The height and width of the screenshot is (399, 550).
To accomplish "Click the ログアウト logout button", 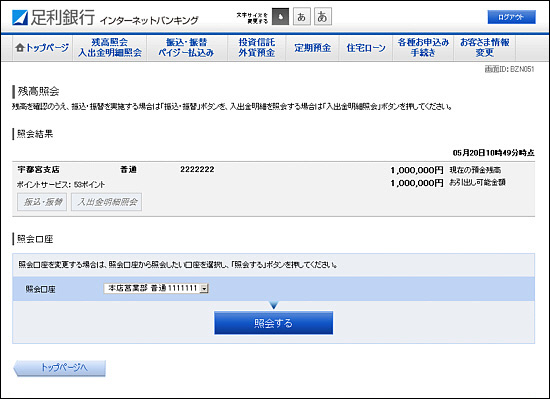I will (511, 17).
